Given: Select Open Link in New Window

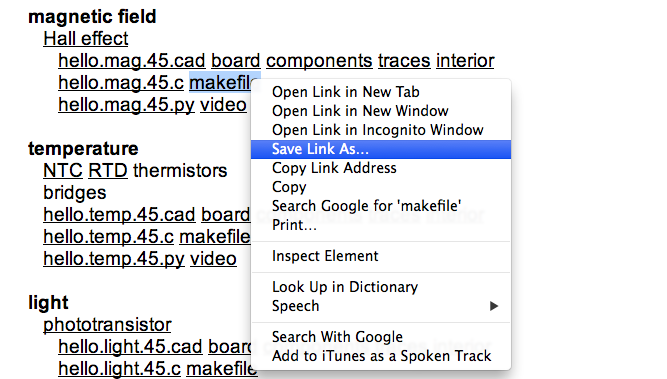Looking at the screenshot, I should [381, 111].
